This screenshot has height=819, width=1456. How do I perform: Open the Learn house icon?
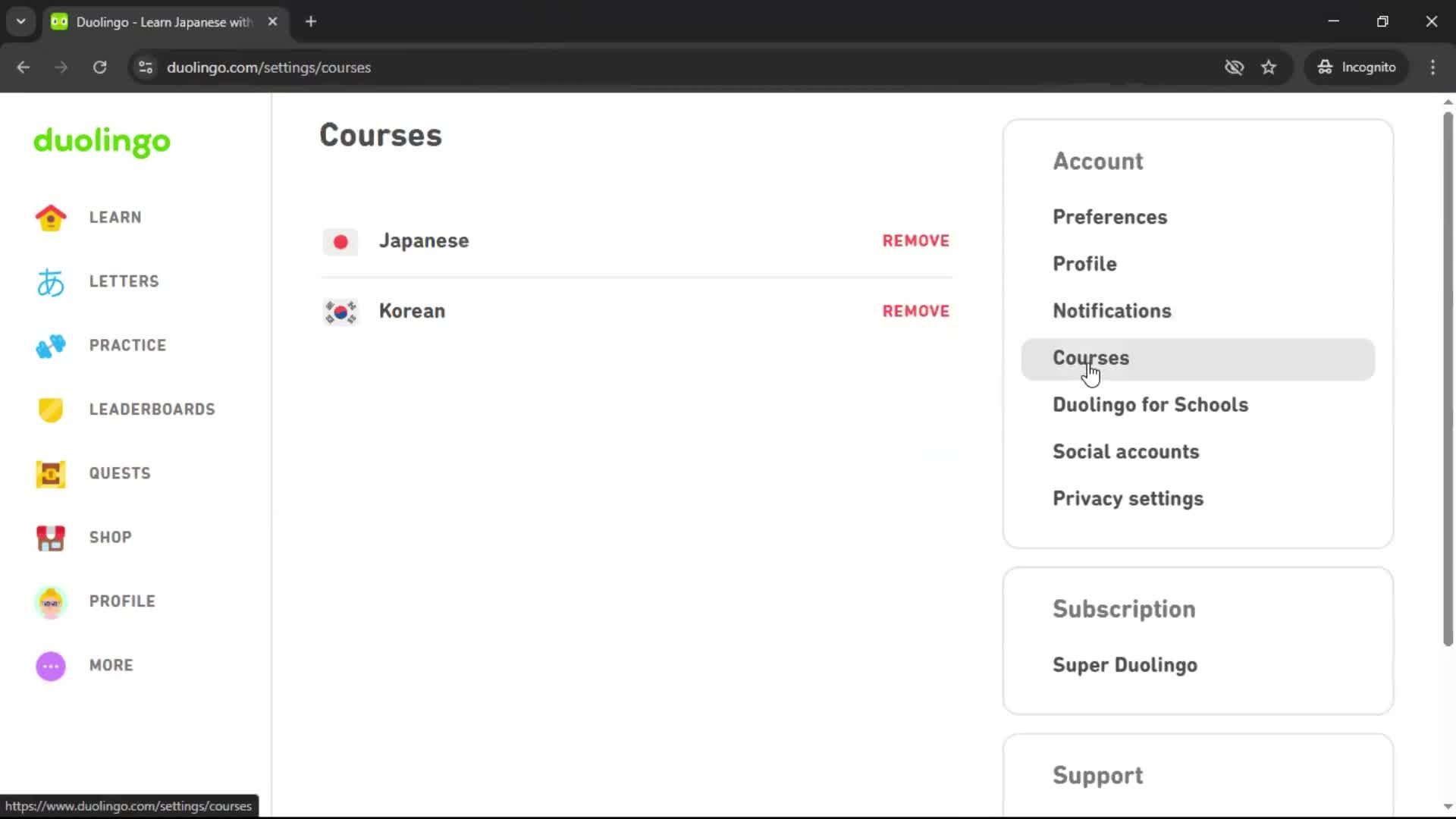[51, 218]
